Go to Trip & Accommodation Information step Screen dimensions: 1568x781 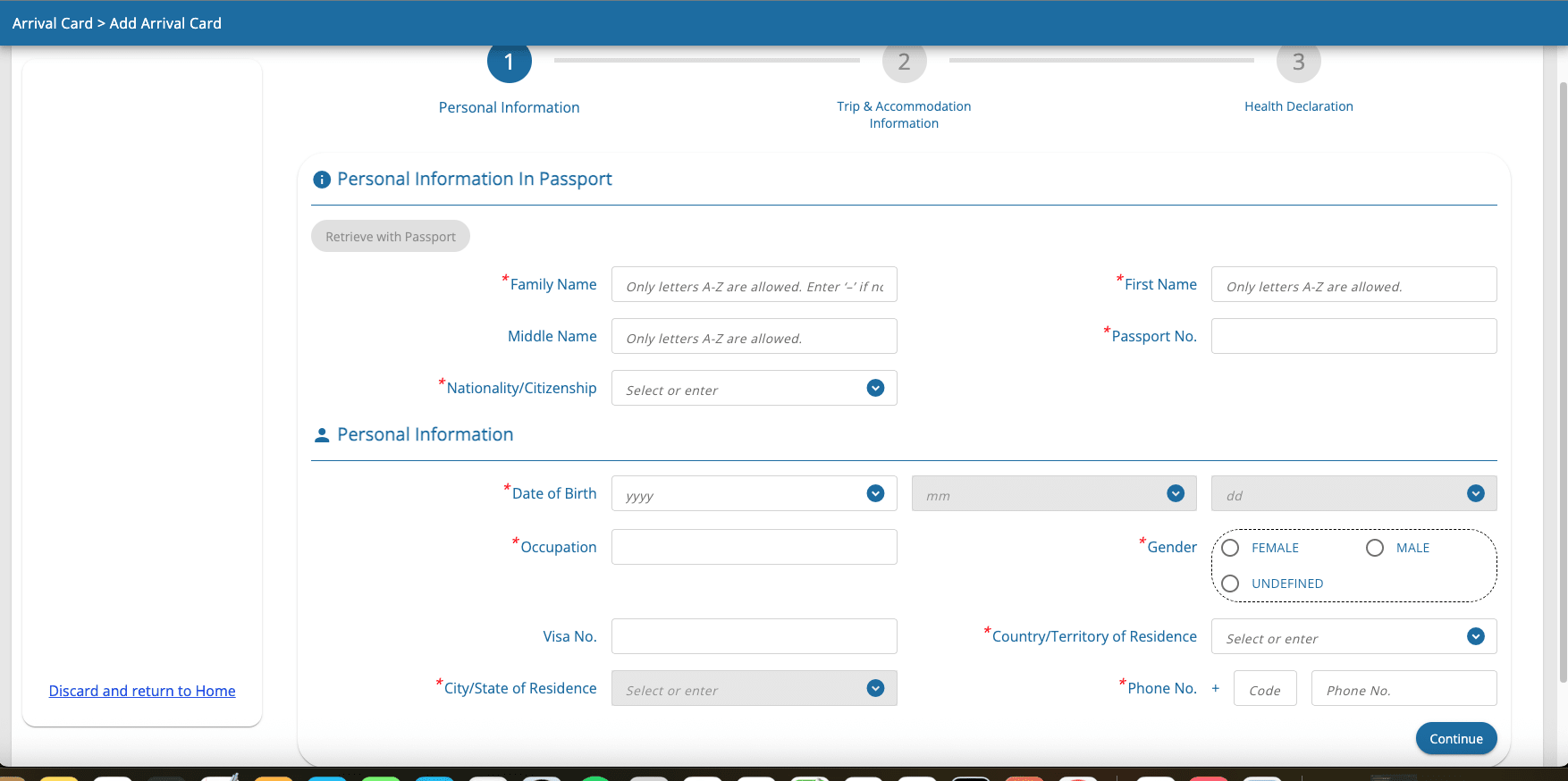coord(904,114)
